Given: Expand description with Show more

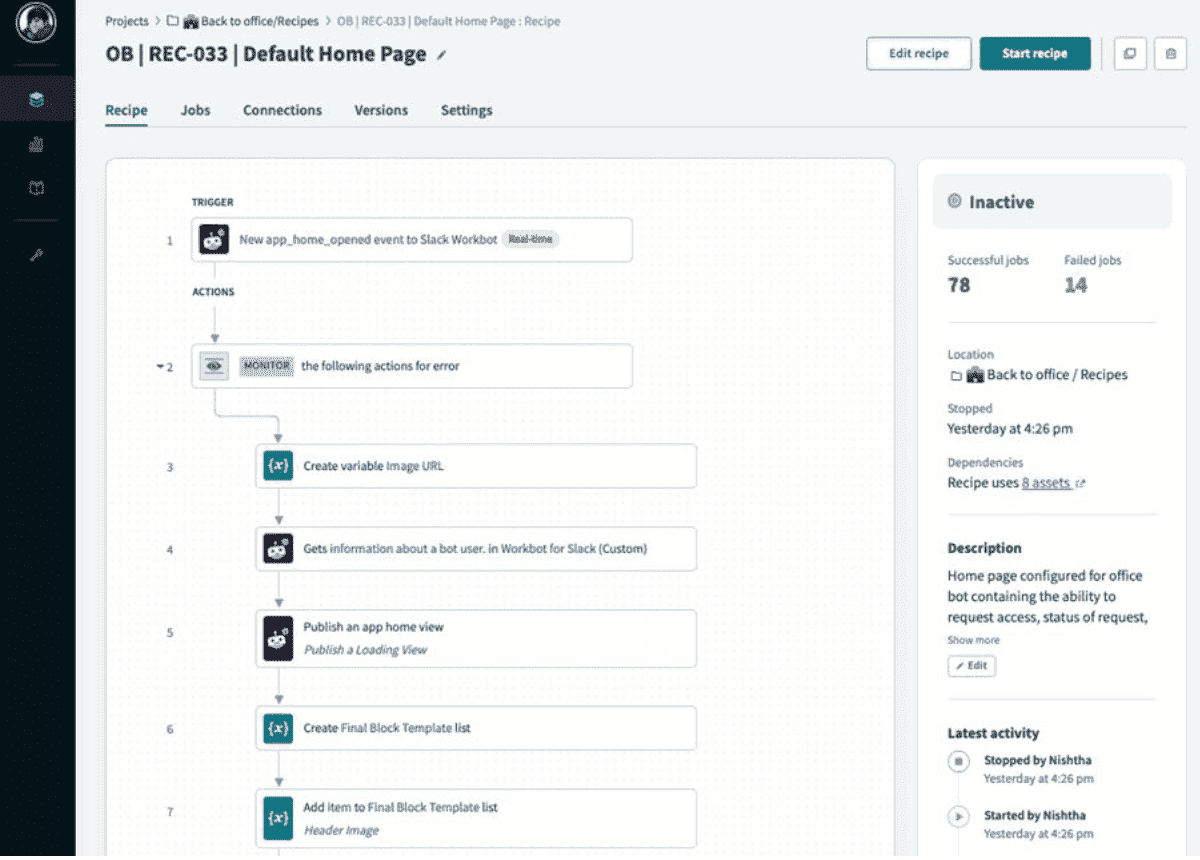Looking at the screenshot, I should click(x=973, y=640).
